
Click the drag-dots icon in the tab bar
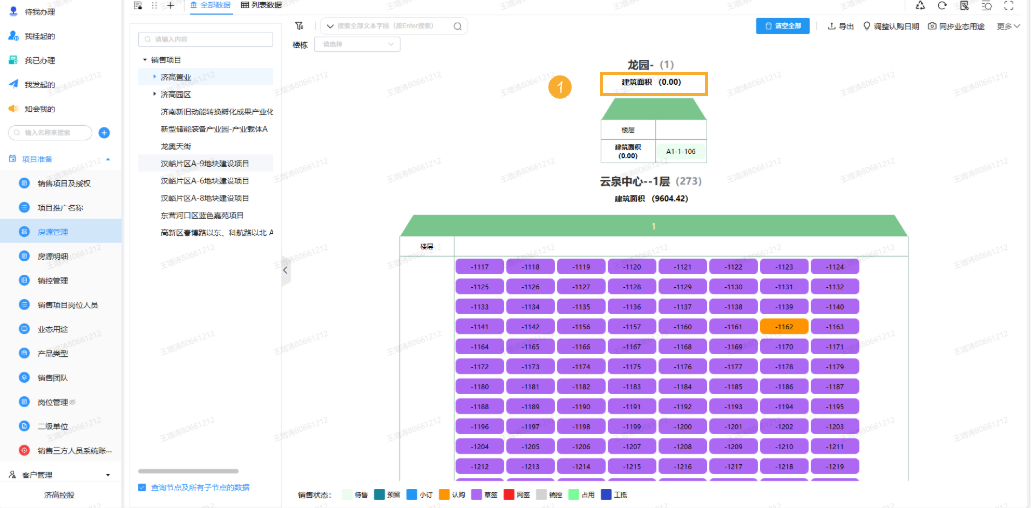tap(155, 5)
